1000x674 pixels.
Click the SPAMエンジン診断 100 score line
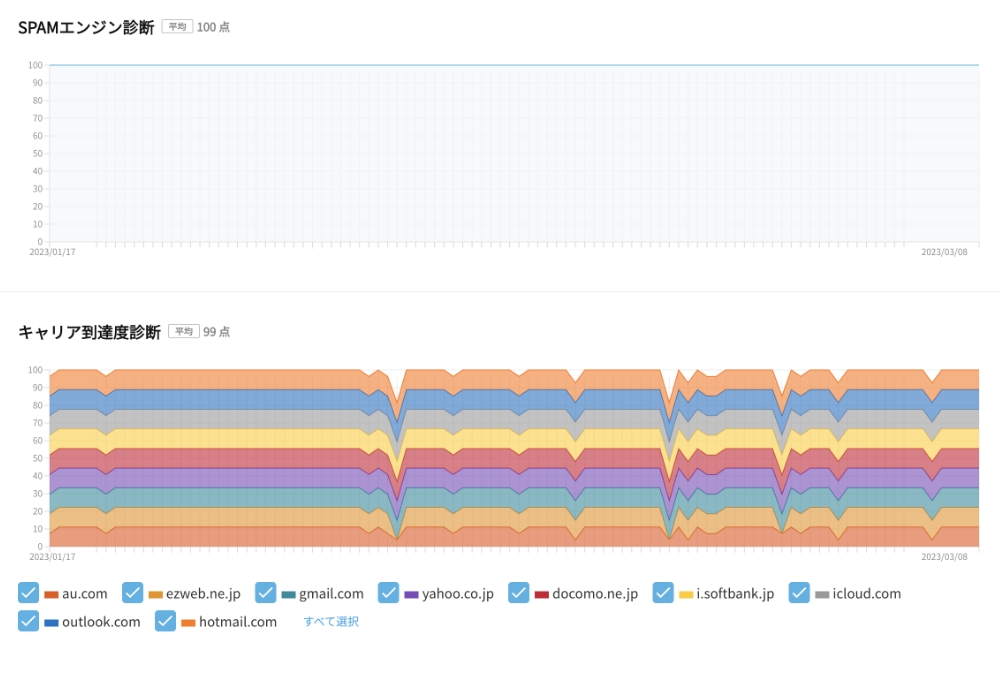(x=514, y=65)
